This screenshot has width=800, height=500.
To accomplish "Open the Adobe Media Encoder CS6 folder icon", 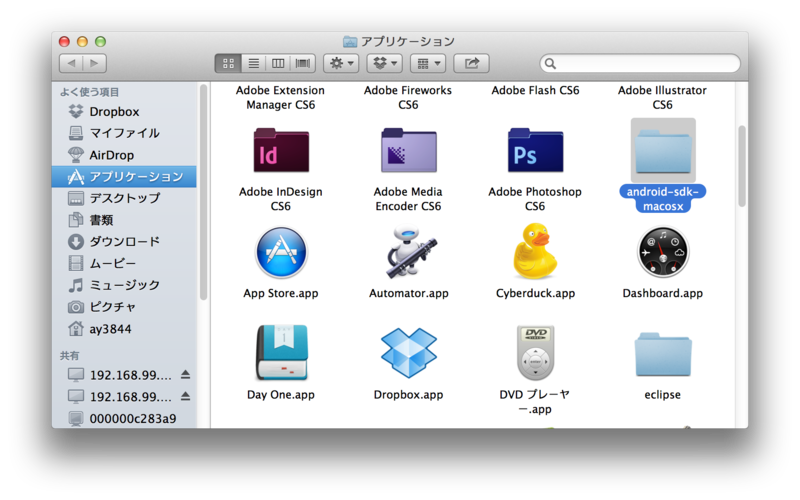I will pyautogui.click(x=409, y=150).
